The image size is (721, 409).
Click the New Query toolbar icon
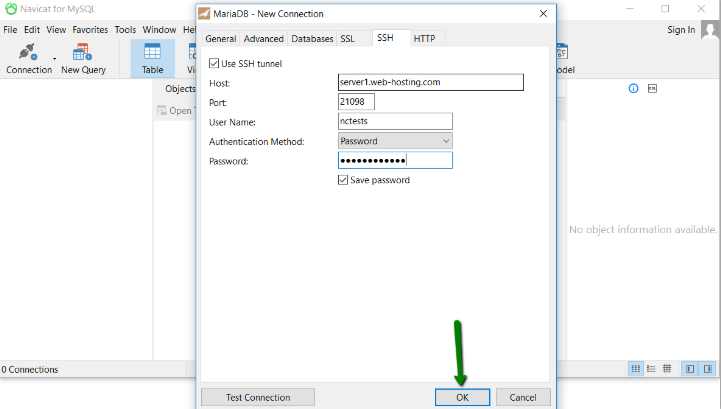83,58
